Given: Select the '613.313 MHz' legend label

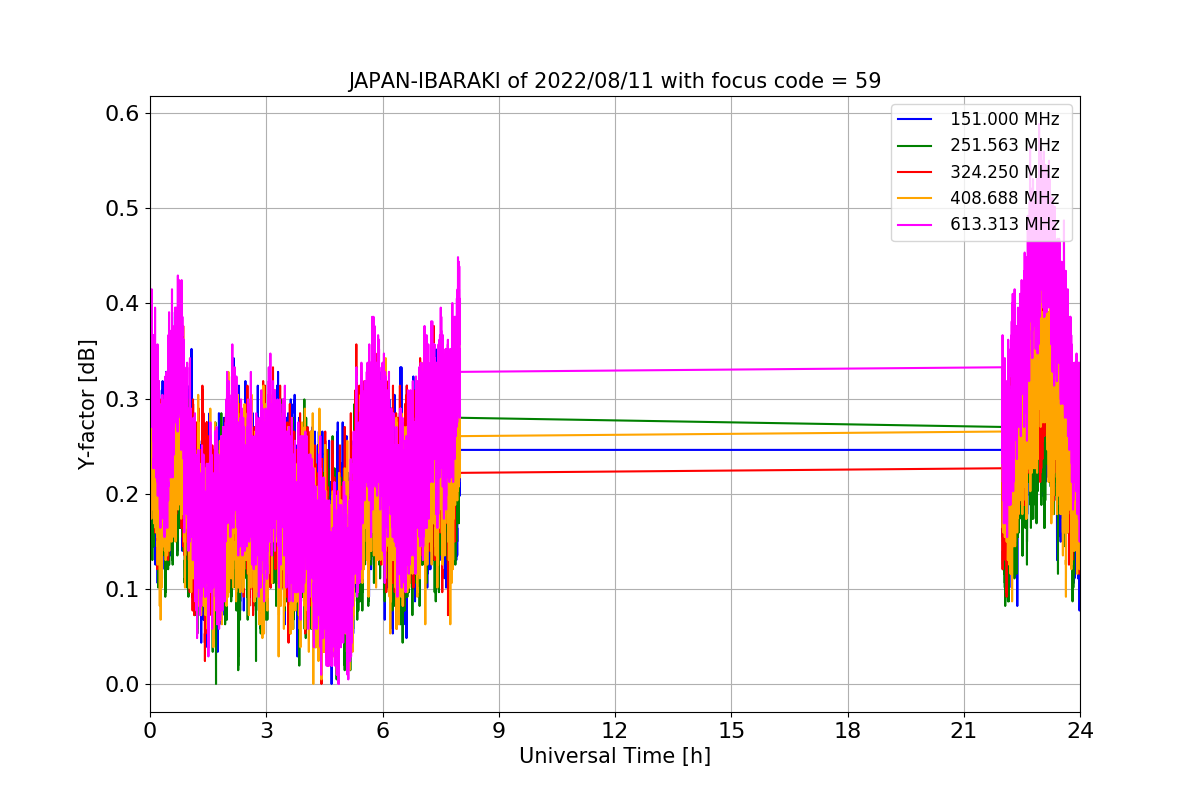Looking at the screenshot, I should pos(1004,224).
